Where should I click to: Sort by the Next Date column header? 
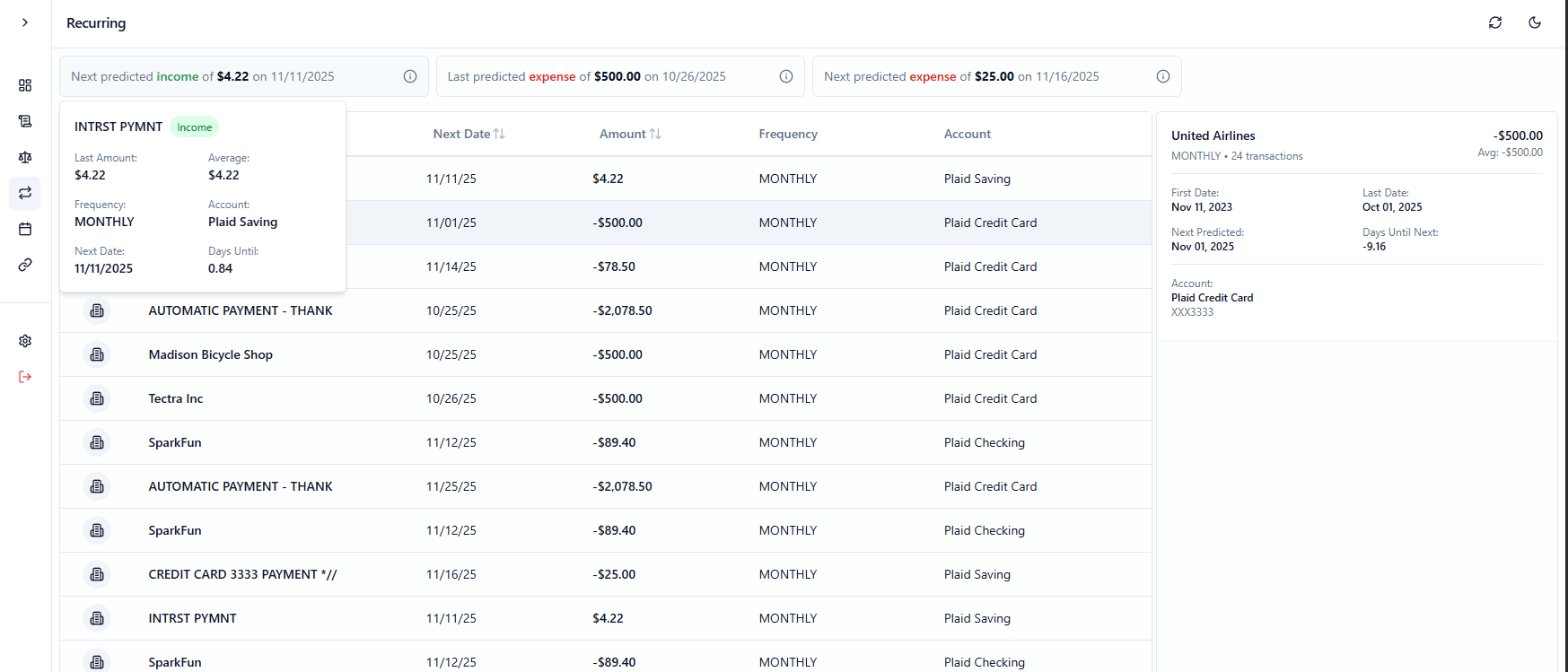tap(469, 134)
